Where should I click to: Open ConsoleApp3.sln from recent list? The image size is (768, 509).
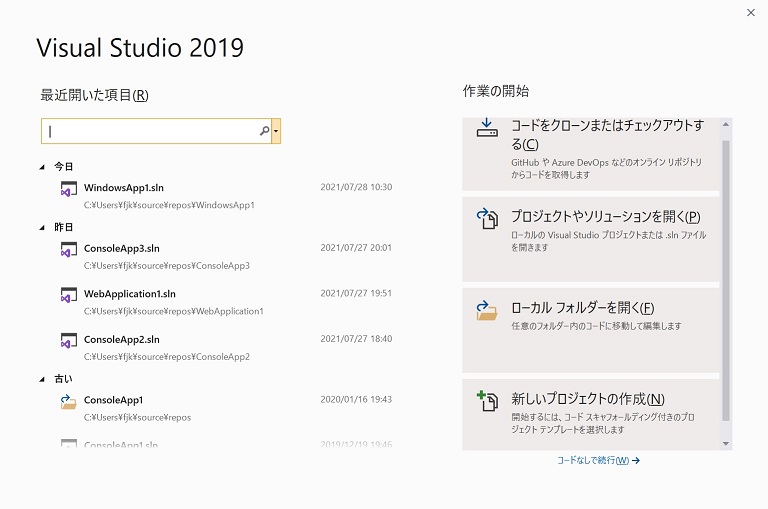coord(226,256)
